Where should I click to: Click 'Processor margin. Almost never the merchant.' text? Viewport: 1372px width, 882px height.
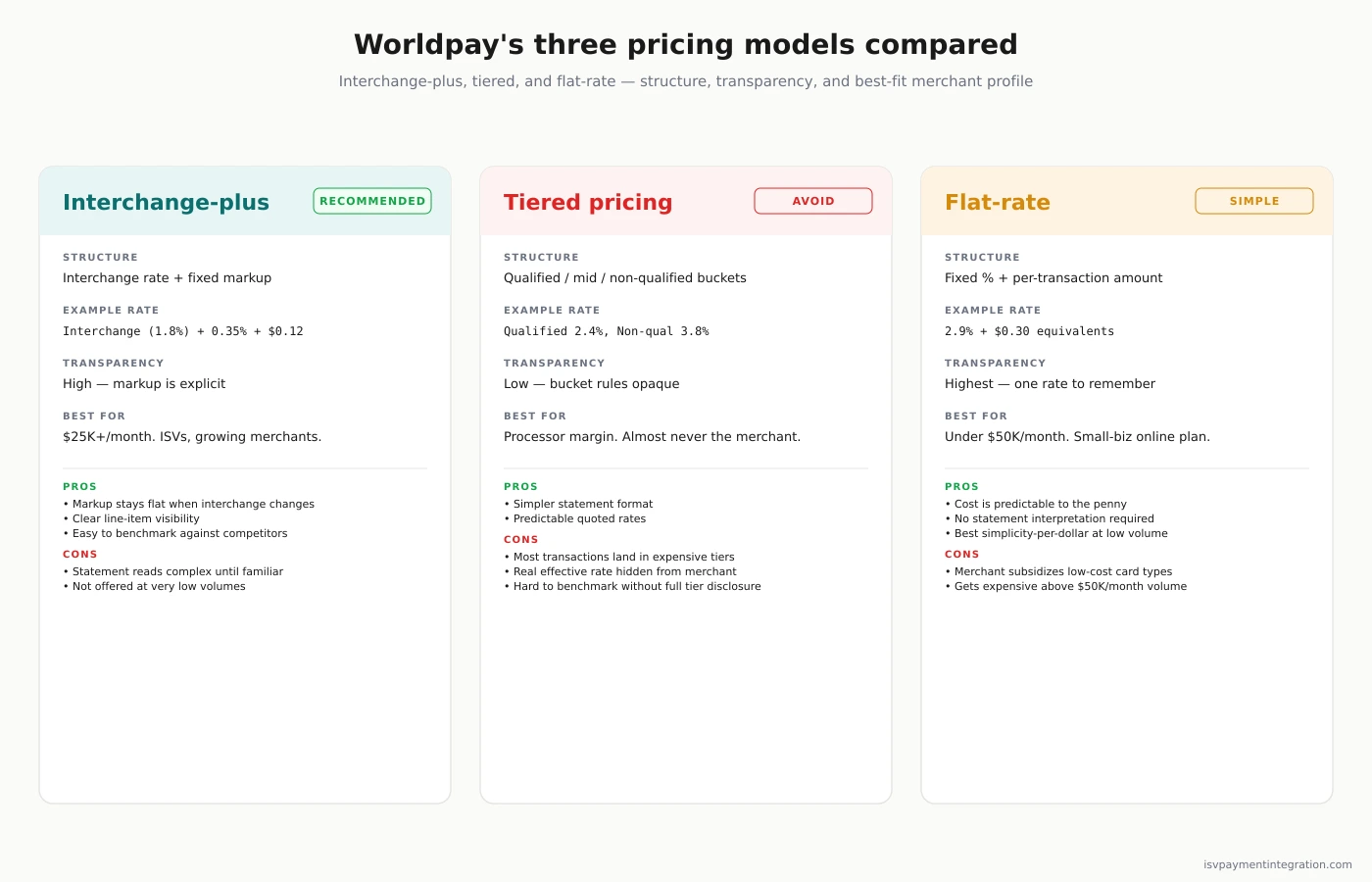[652, 437]
